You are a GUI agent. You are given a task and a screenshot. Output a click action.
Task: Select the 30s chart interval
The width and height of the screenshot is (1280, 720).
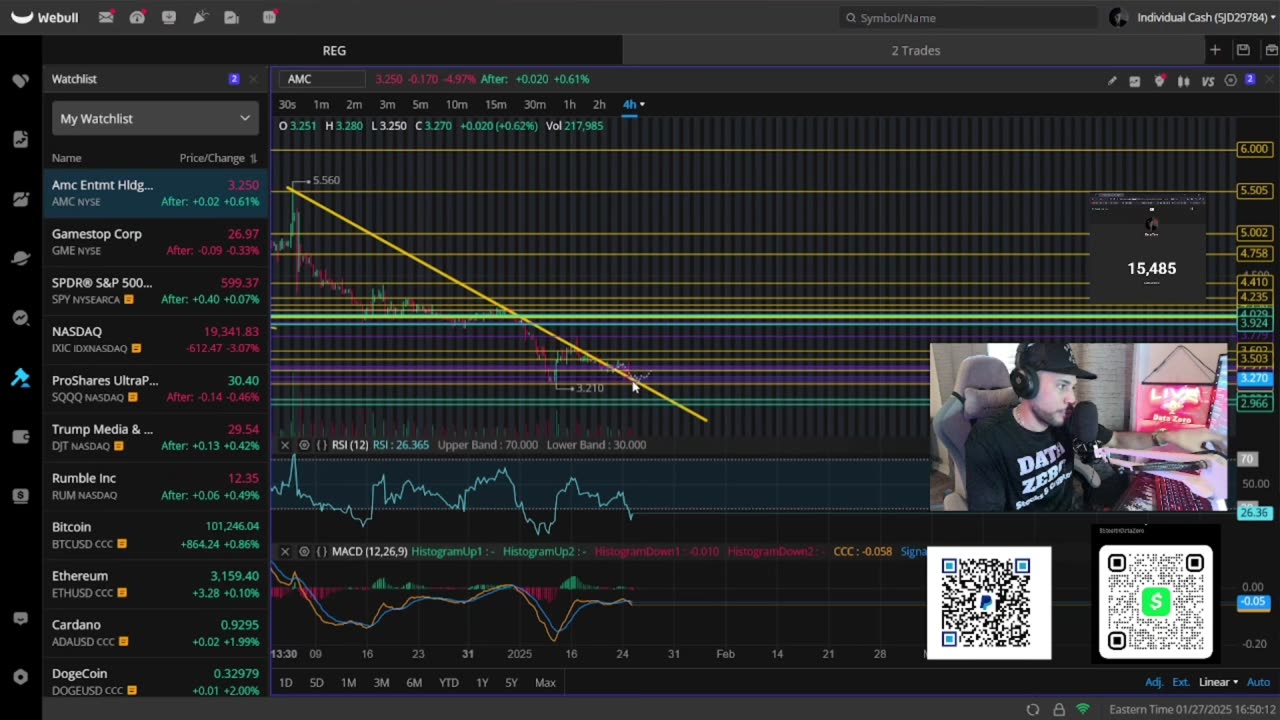[287, 105]
